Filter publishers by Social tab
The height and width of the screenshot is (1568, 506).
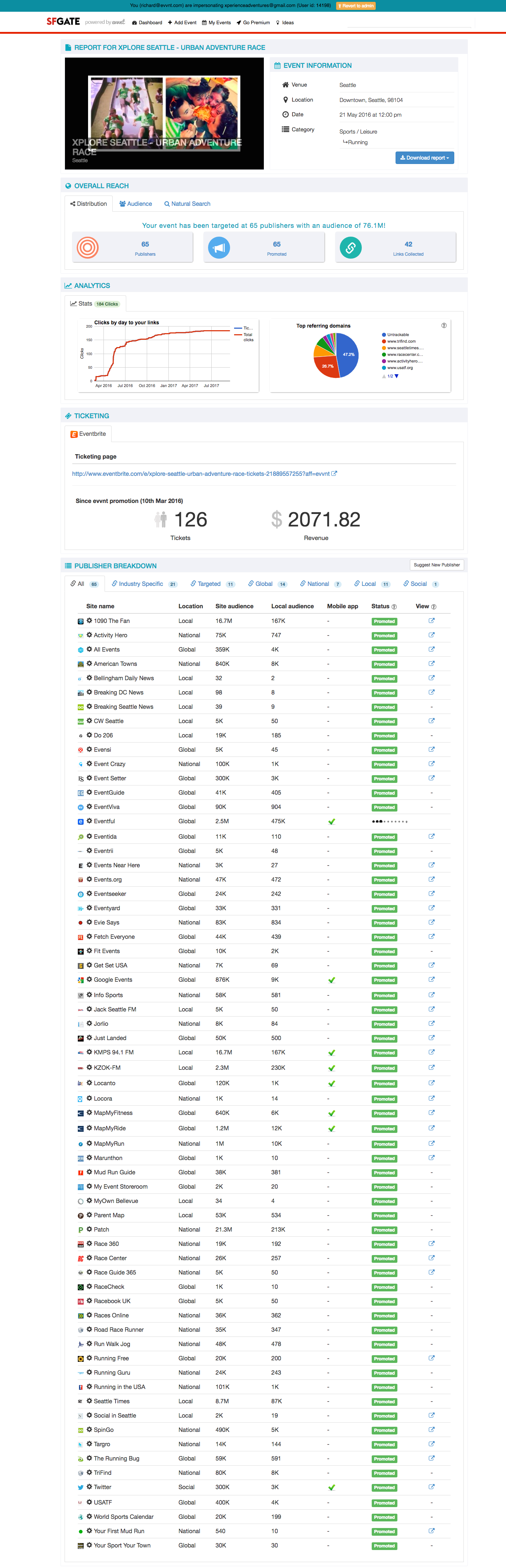(x=421, y=584)
